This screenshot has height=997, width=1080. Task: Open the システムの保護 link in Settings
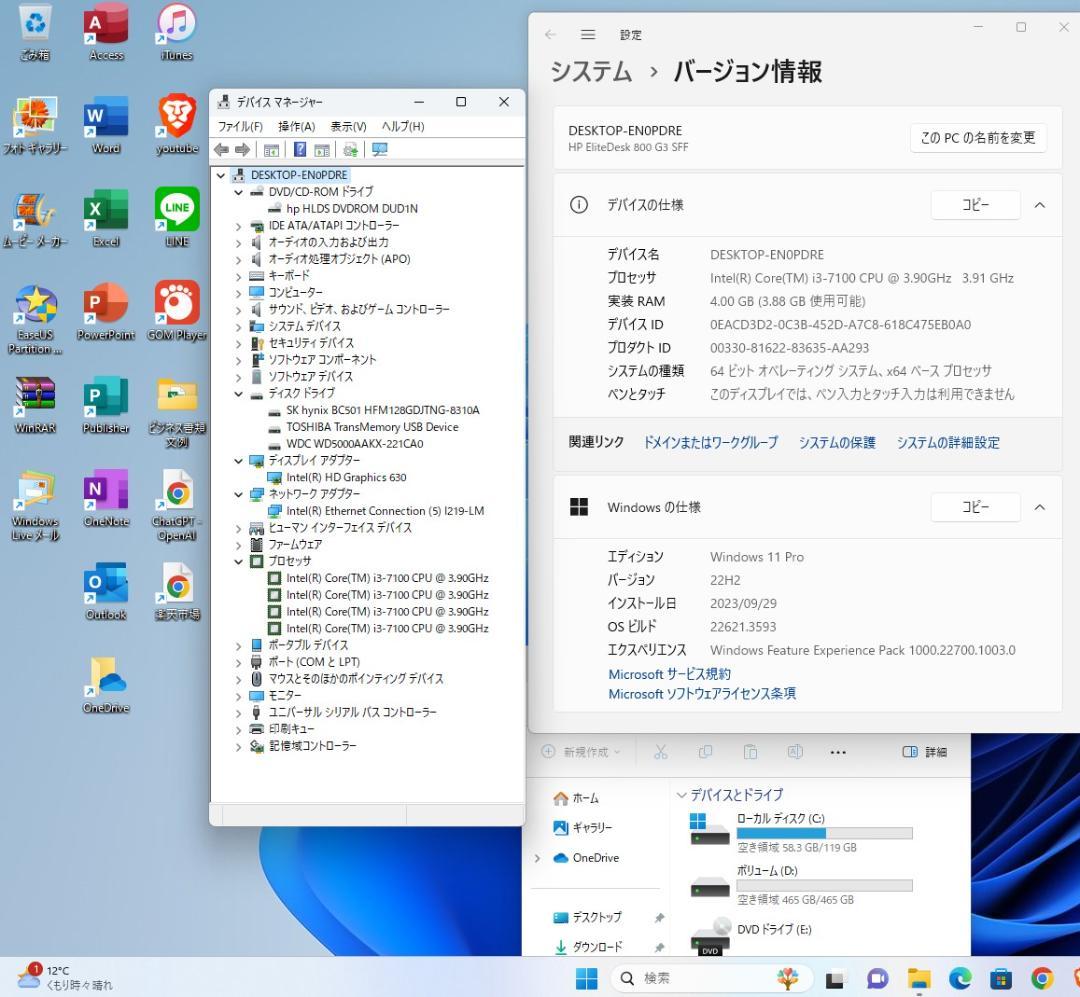[837, 442]
